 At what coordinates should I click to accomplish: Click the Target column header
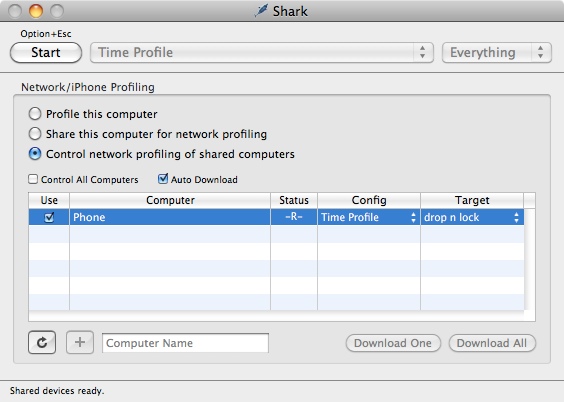click(x=472, y=200)
